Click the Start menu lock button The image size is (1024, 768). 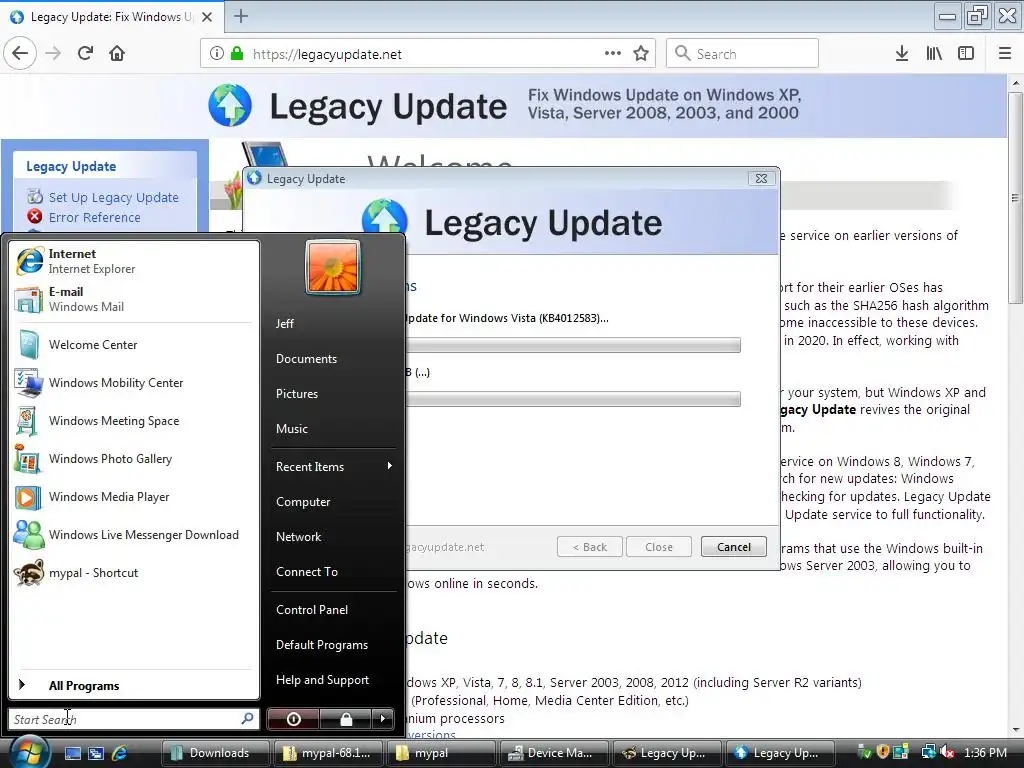tap(345, 719)
